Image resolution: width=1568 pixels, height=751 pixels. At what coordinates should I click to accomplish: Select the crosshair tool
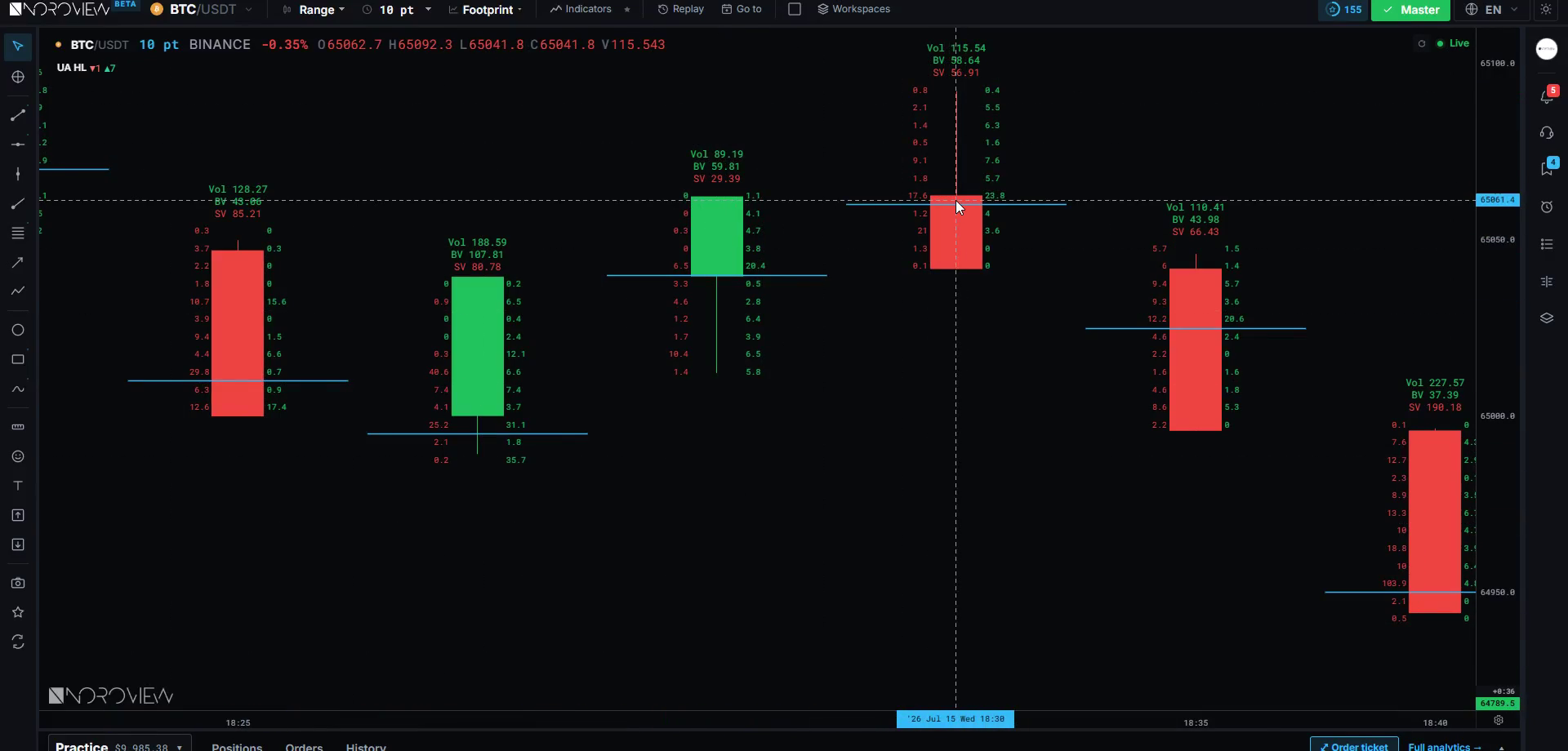pyautogui.click(x=18, y=77)
